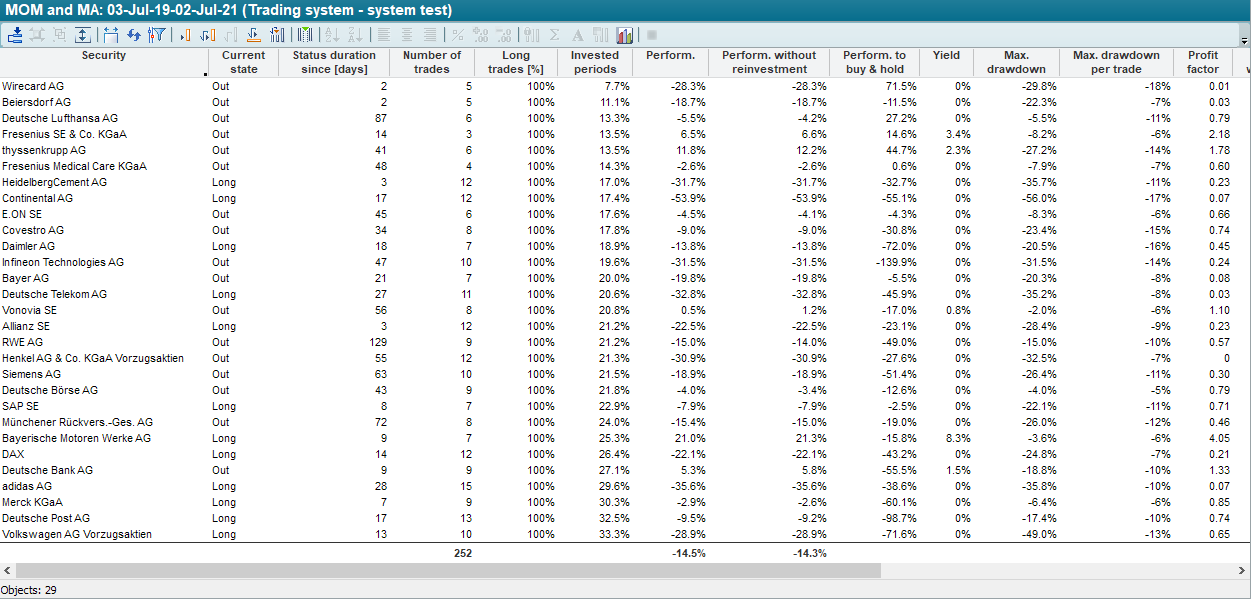Click the A-Z ascending sort icon
Image resolution: width=1251 pixels, height=599 pixels.
(x=331, y=35)
